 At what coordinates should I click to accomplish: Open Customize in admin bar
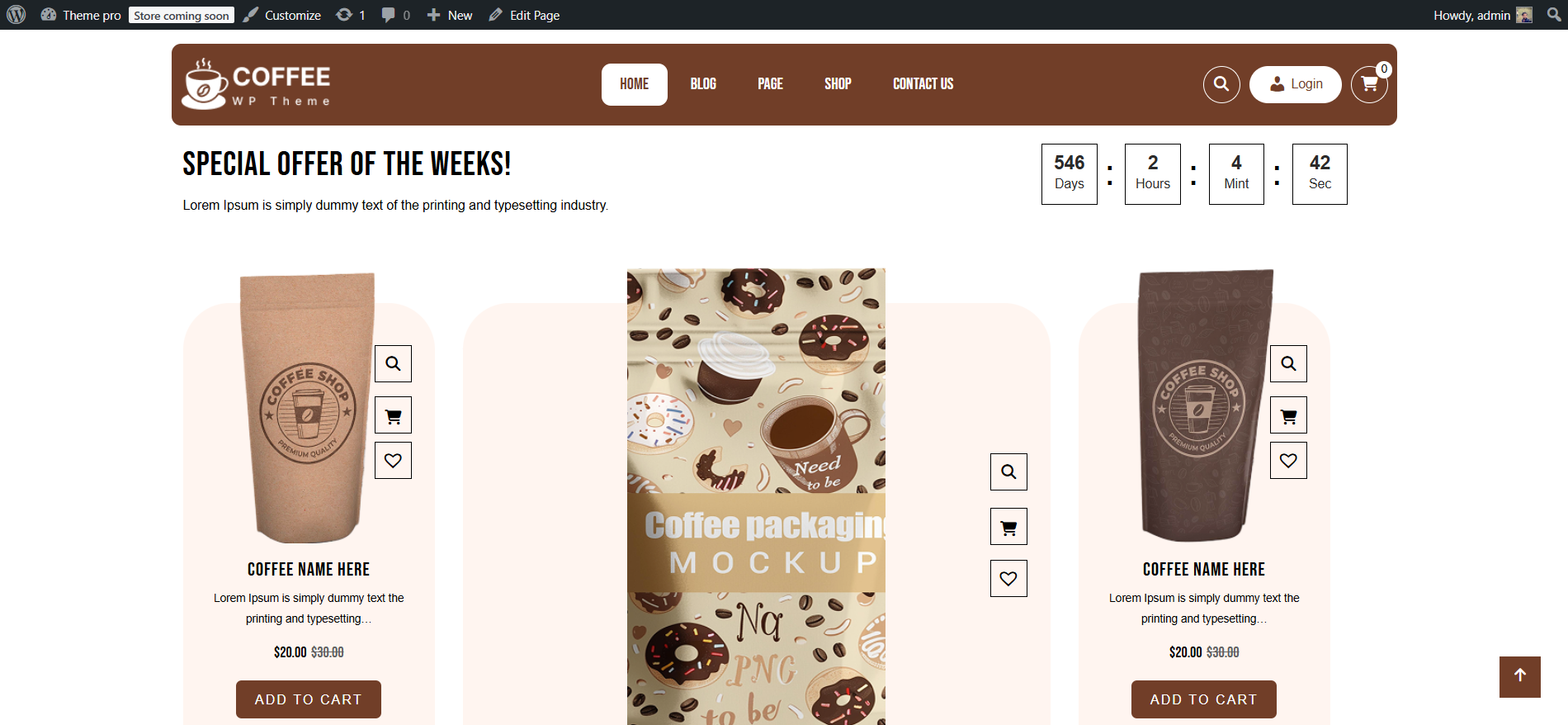(282, 15)
